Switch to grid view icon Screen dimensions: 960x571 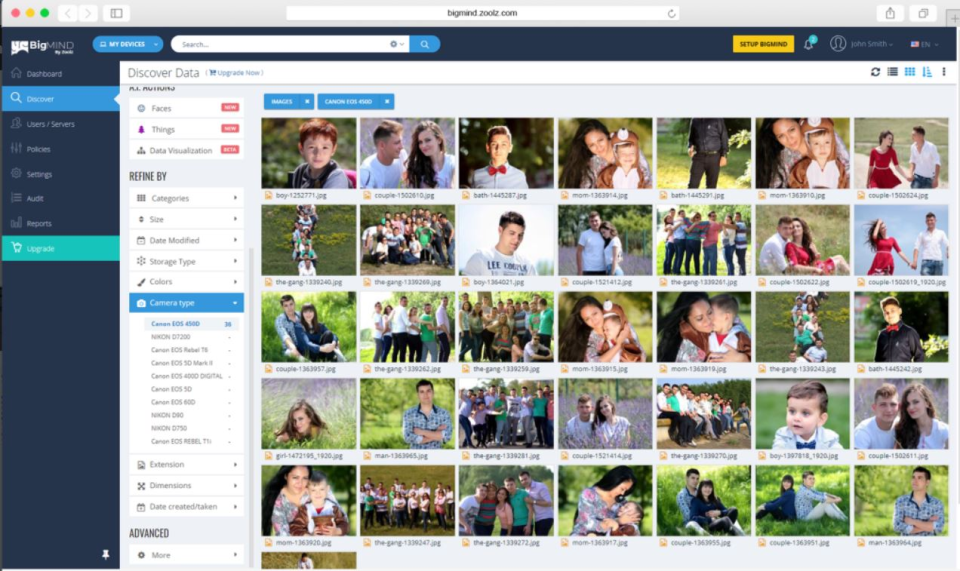[x=910, y=72]
